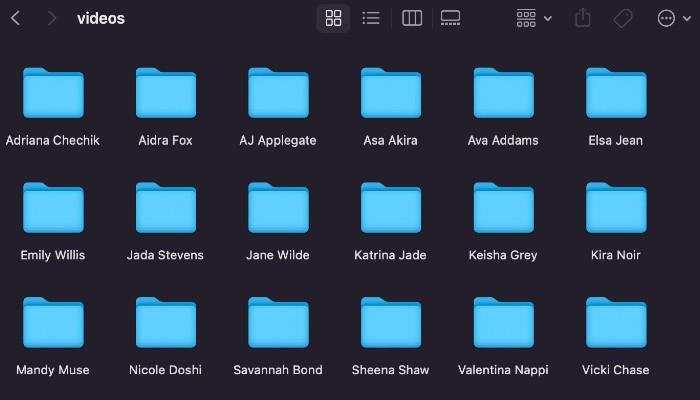
Task: Click the 'videos' window title
Action: tap(101, 18)
